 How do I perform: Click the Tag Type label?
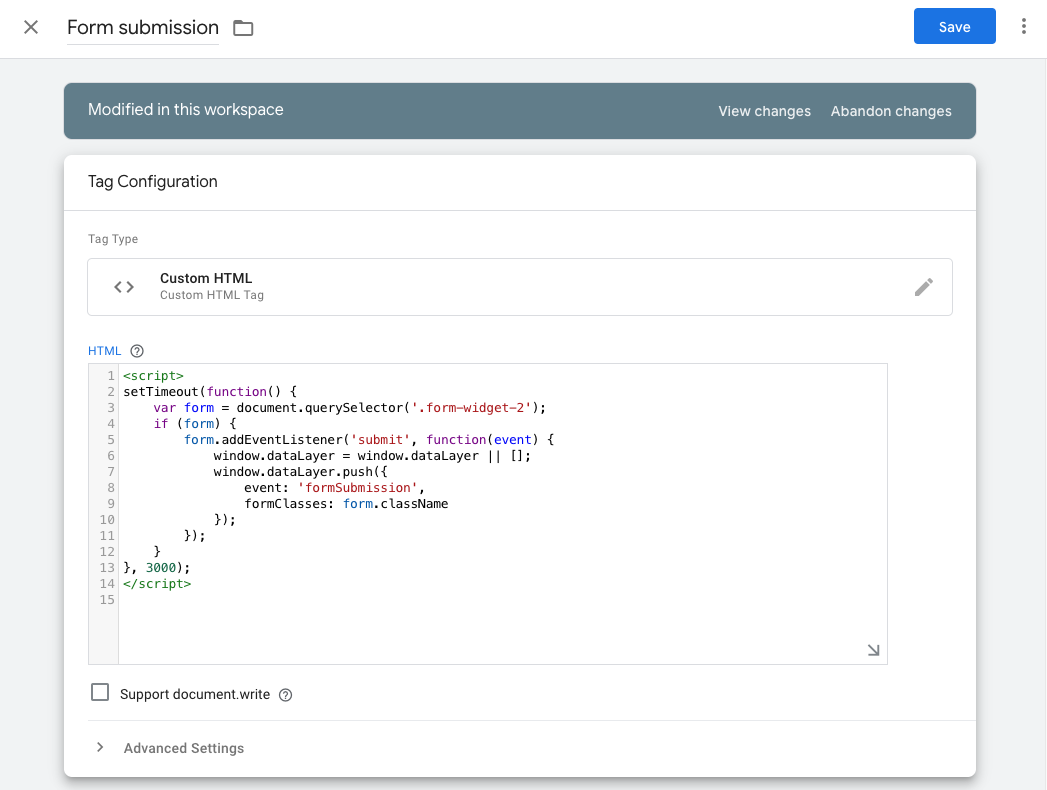coord(113,239)
